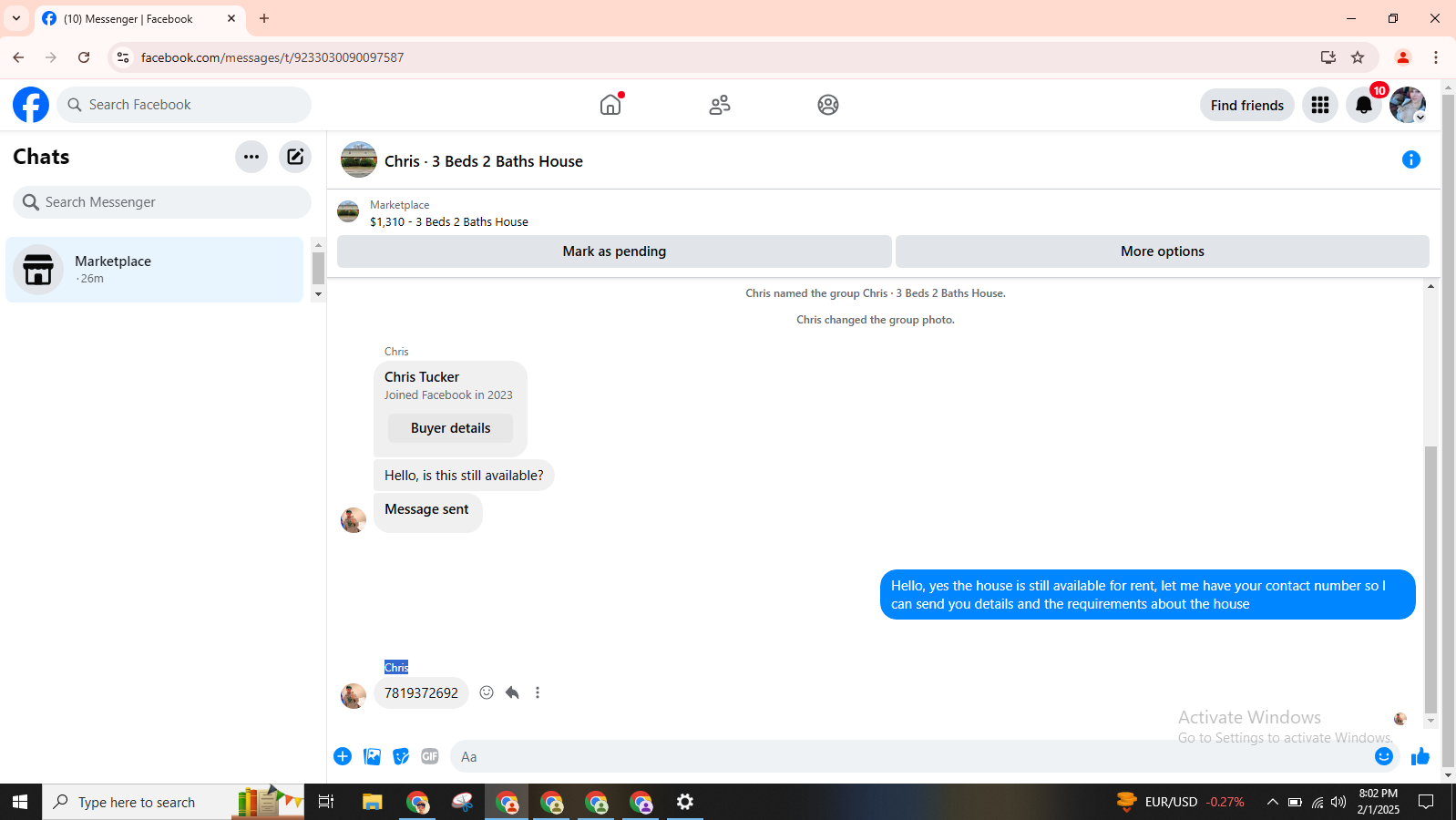Open the emoji picker in message box

click(x=1384, y=756)
